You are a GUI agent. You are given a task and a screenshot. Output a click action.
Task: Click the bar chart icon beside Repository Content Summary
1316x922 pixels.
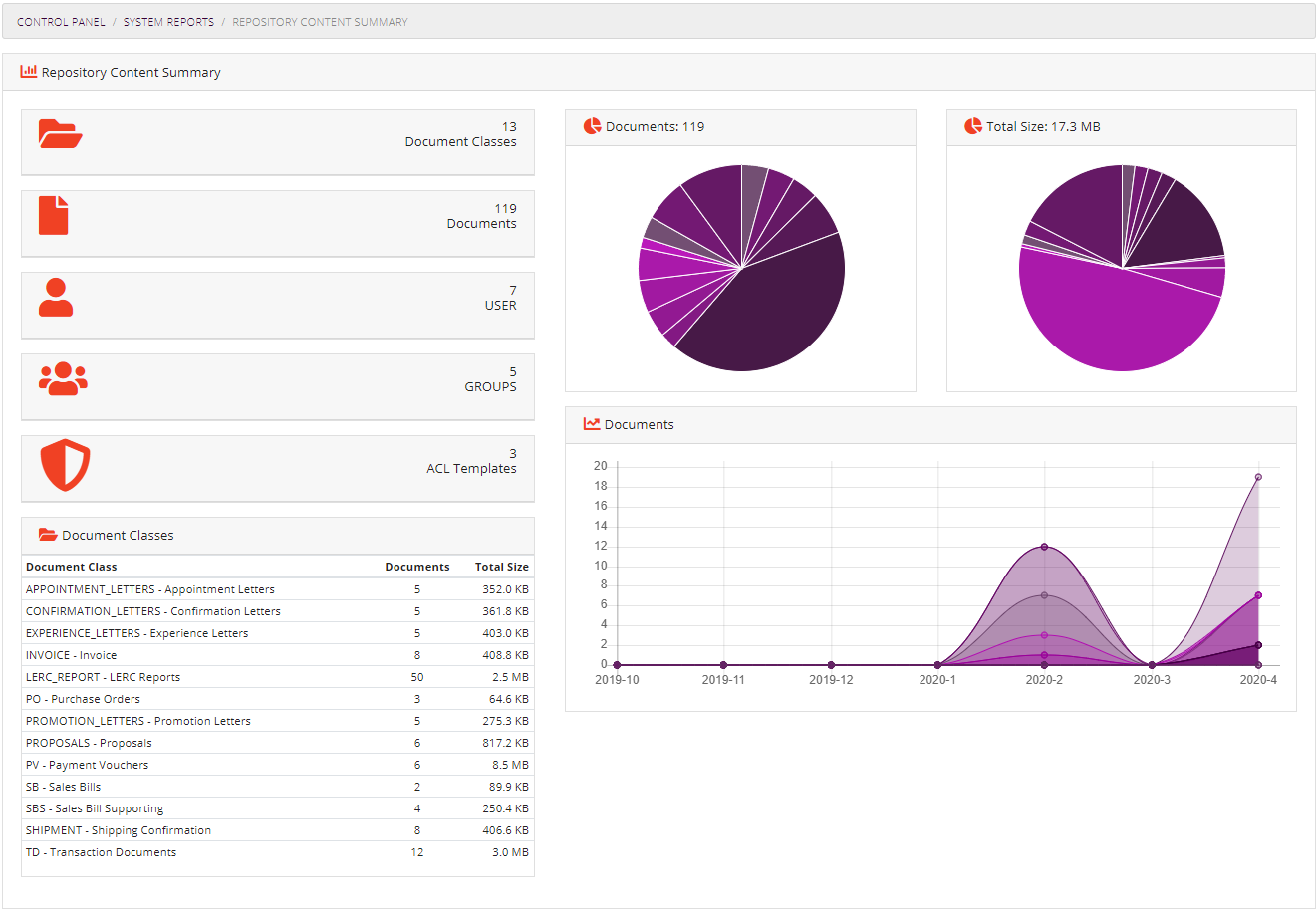tap(28, 71)
